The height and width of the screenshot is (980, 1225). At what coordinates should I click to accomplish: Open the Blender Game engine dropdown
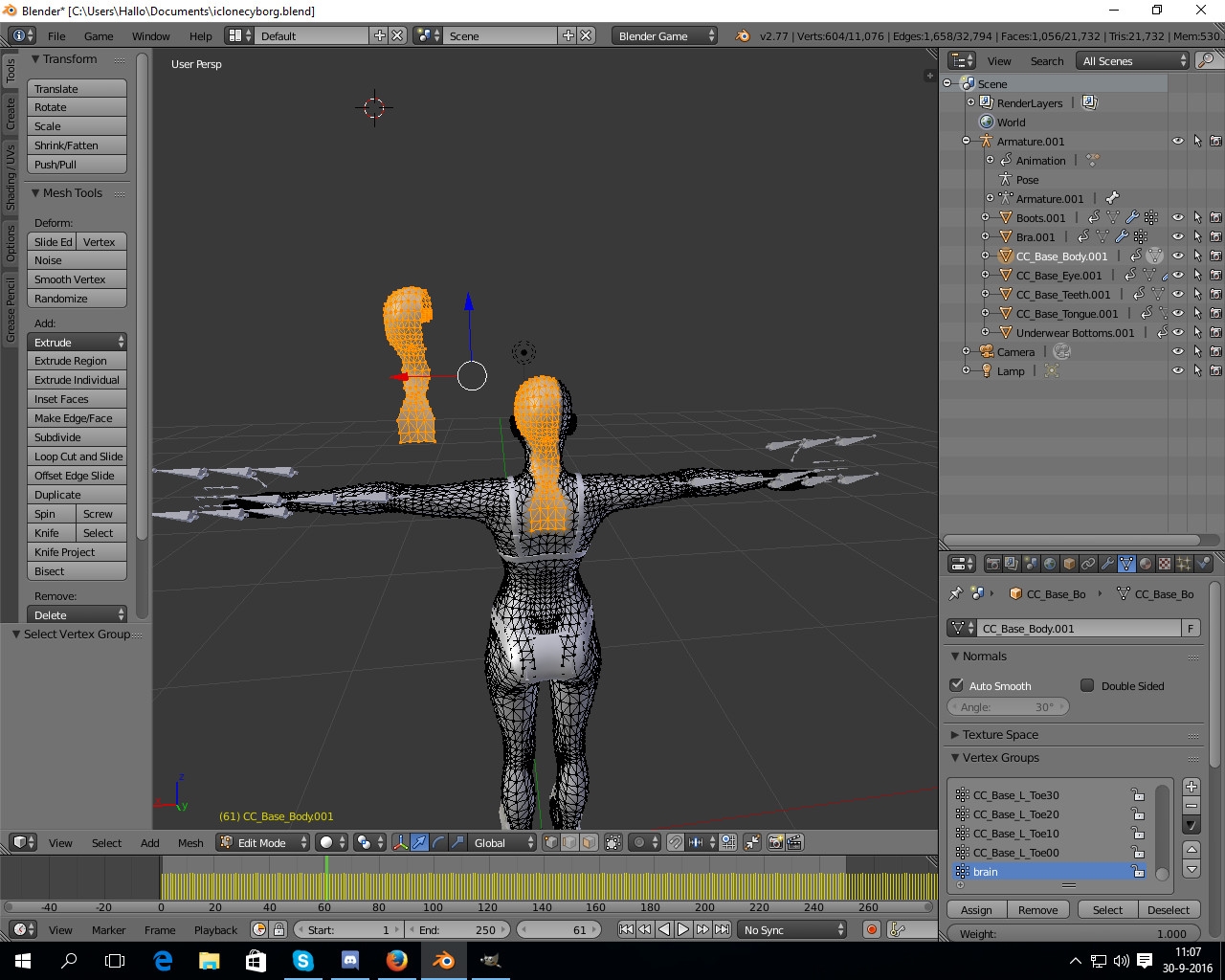coord(665,35)
